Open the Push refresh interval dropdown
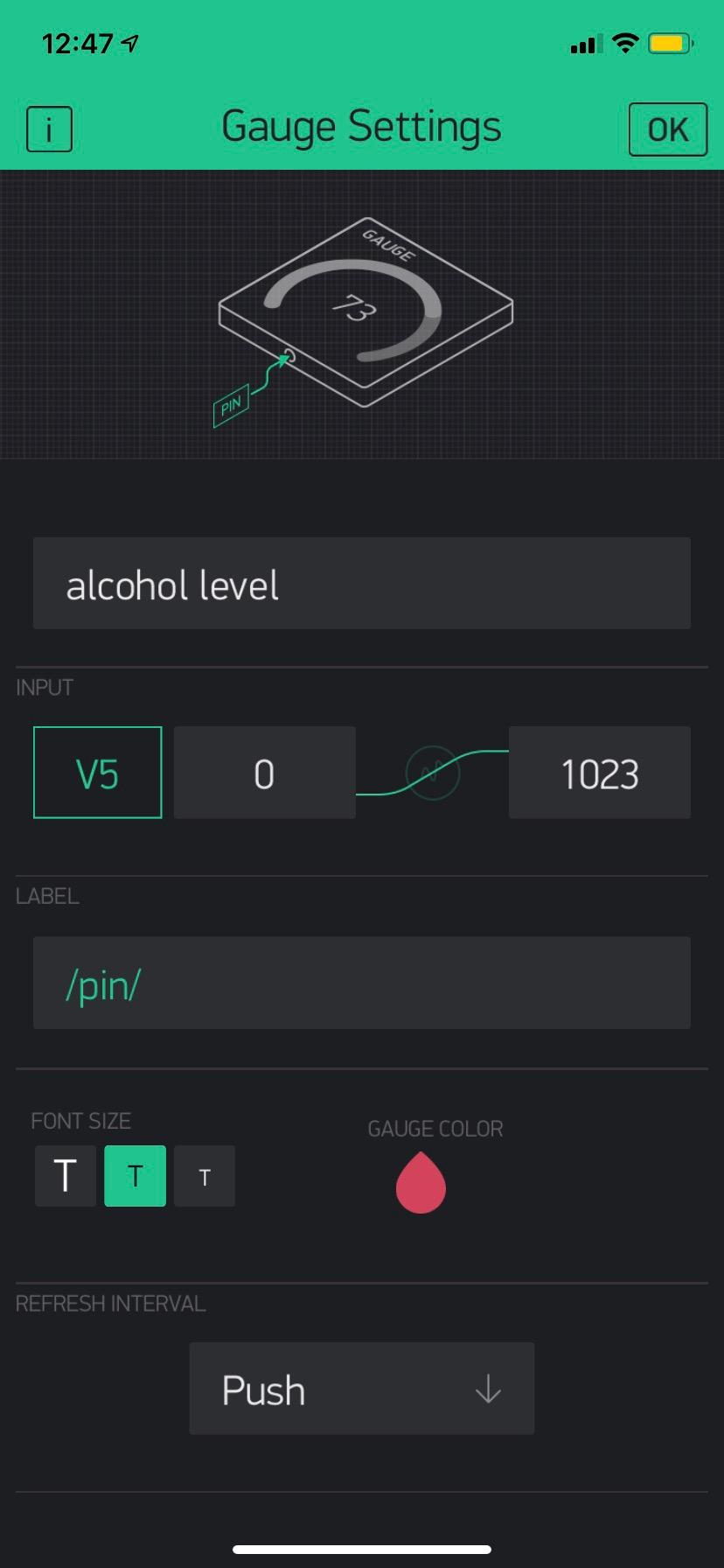Image resolution: width=724 pixels, height=1568 pixels. (362, 1389)
